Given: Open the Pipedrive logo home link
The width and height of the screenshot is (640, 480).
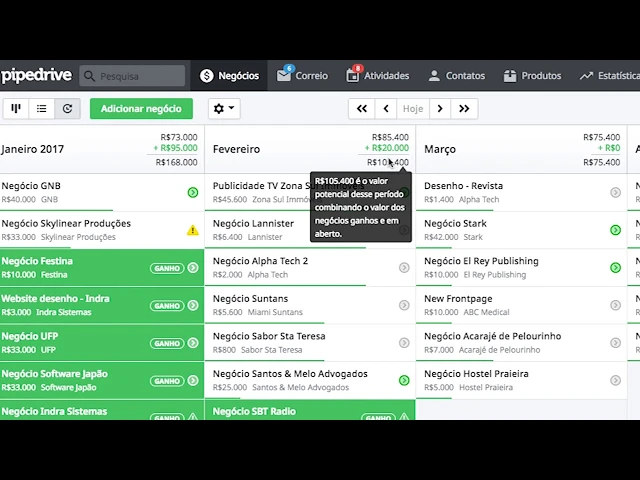Looking at the screenshot, I should [x=36, y=76].
